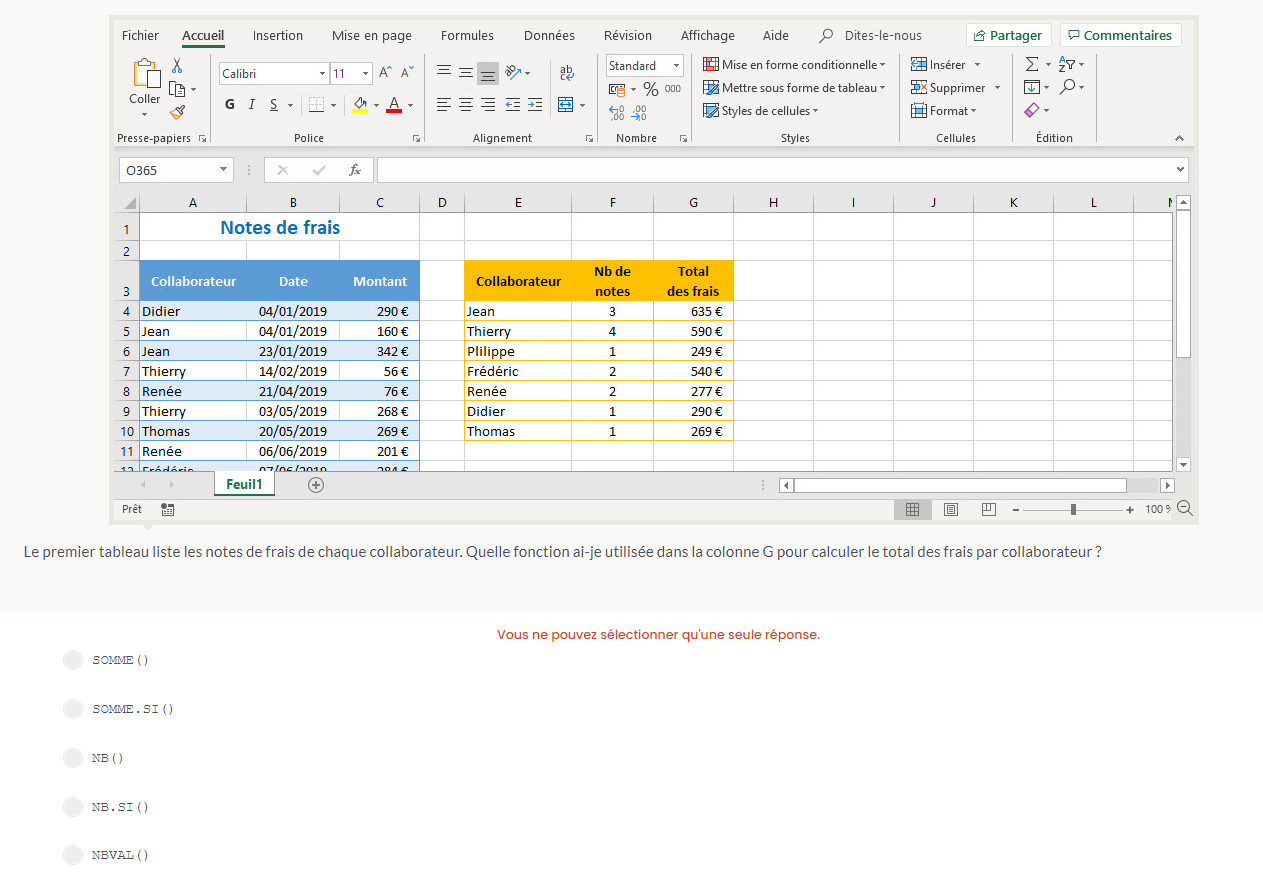Open the Calibri font name dropdown
1263x893 pixels.
pos(322,74)
